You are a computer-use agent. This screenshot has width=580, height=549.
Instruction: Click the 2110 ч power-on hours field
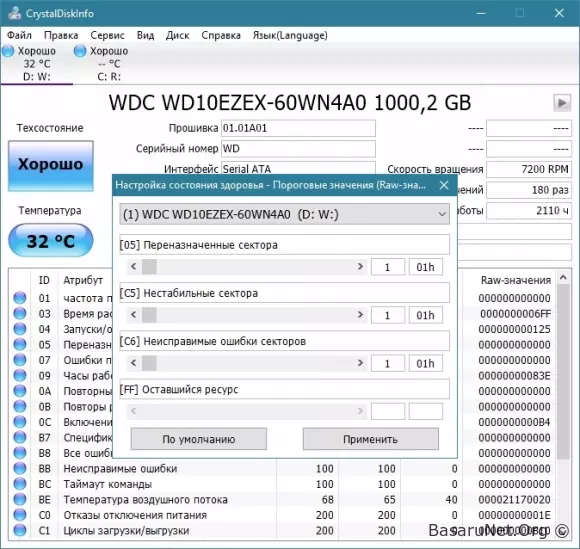tap(529, 210)
